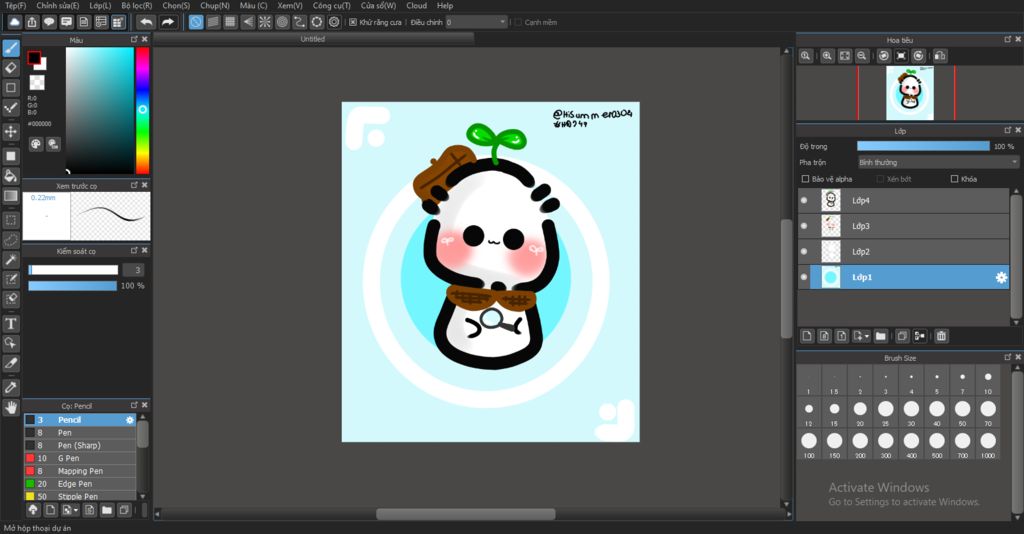Viewport: 1024px width, 534px height.
Task: Turn off snap in the toolbar
Action: [x=196, y=22]
